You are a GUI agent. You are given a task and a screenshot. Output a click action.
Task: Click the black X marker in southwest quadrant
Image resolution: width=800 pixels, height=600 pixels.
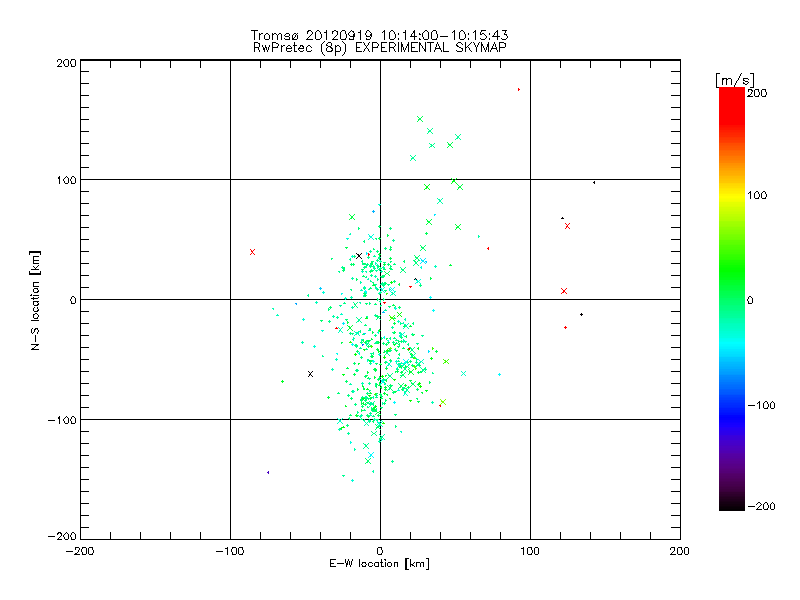(310, 374)
